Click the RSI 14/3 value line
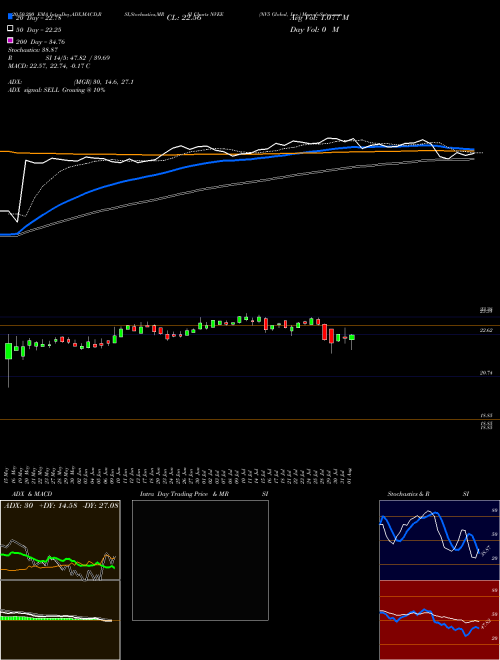This screenshot has height=660, width=500. coord(59,58)
